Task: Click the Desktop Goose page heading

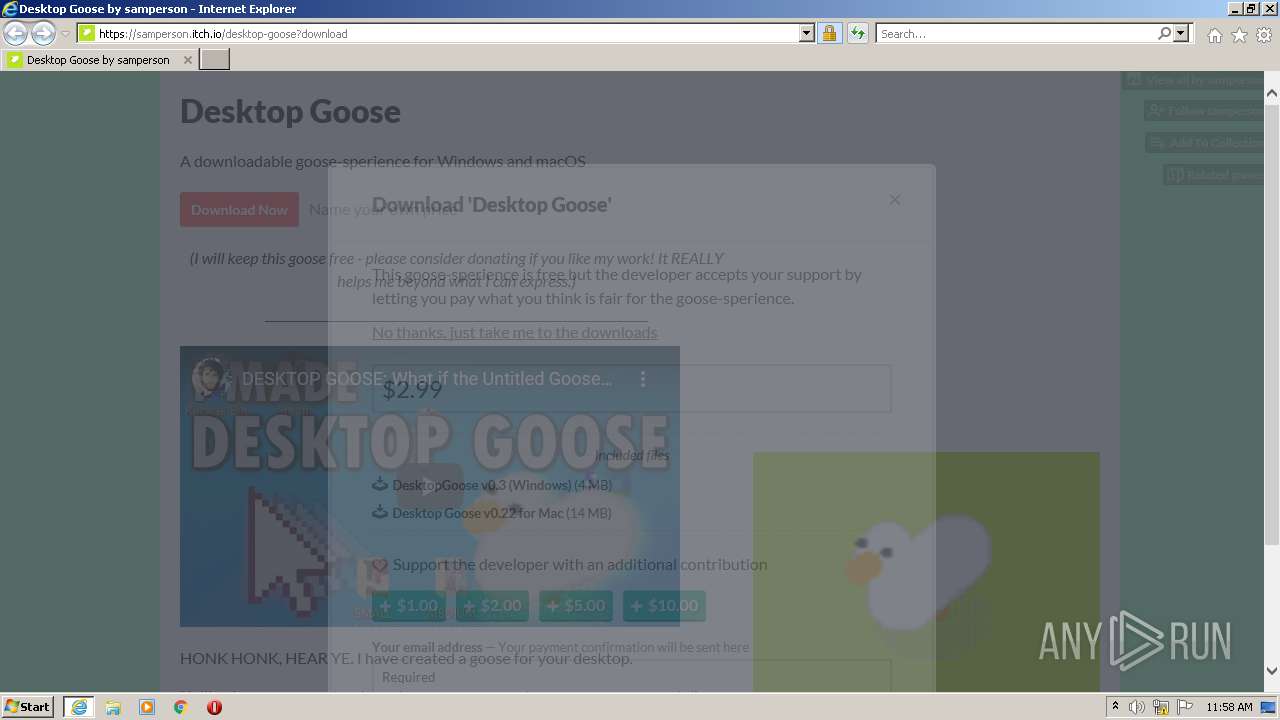Action: (x=290, y=111)
